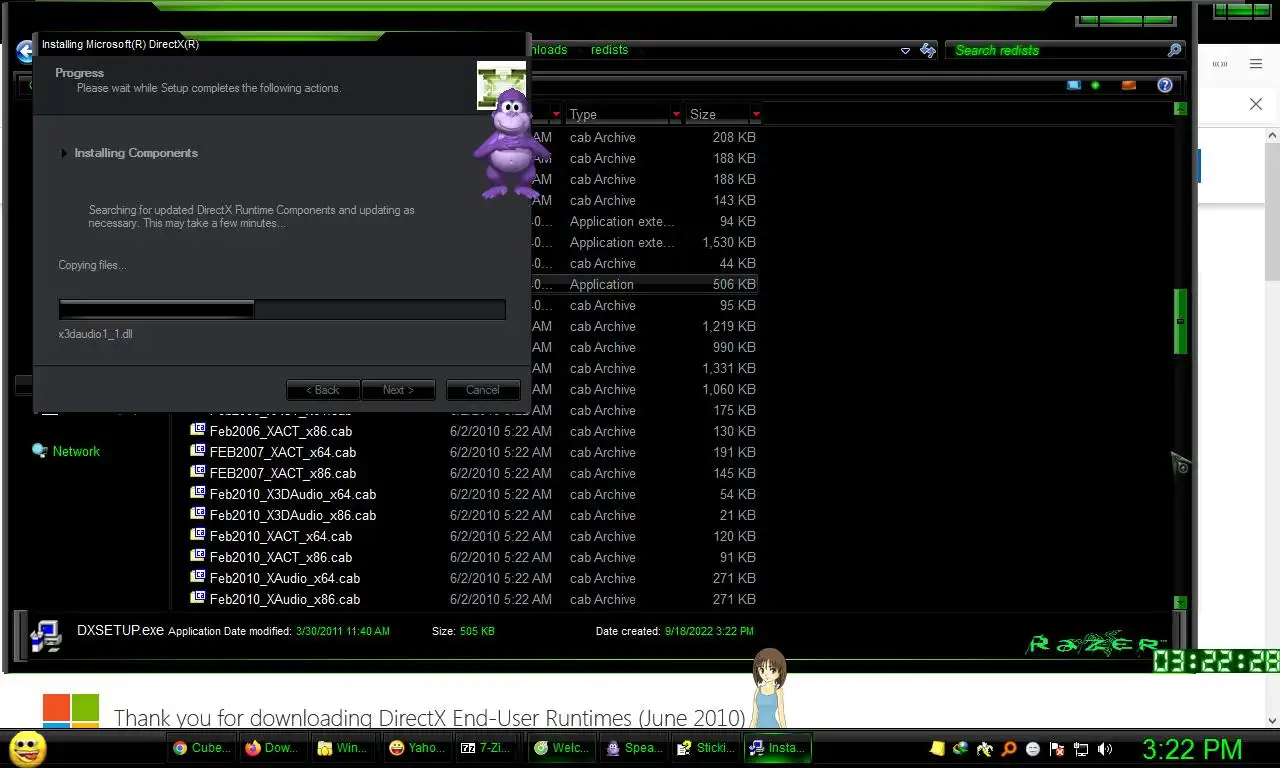Click the '506 KB' Application row size
Screen dimensions: 1280x768
coord(734,284)
